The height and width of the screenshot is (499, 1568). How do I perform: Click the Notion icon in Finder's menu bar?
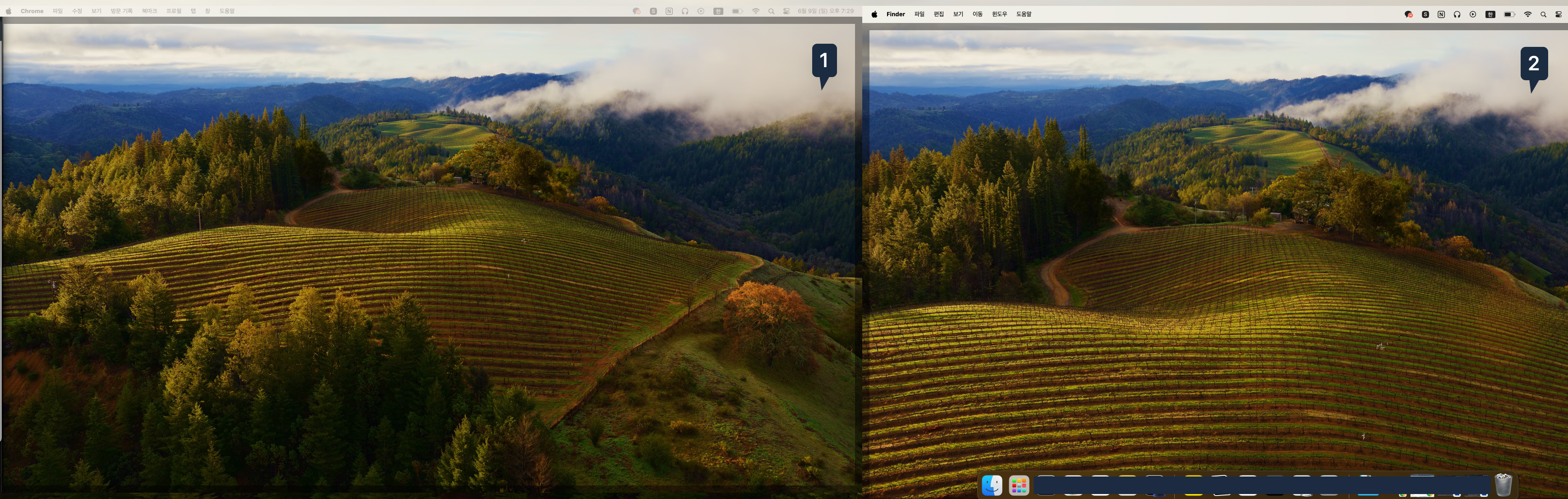click(x=1441, y=14)
